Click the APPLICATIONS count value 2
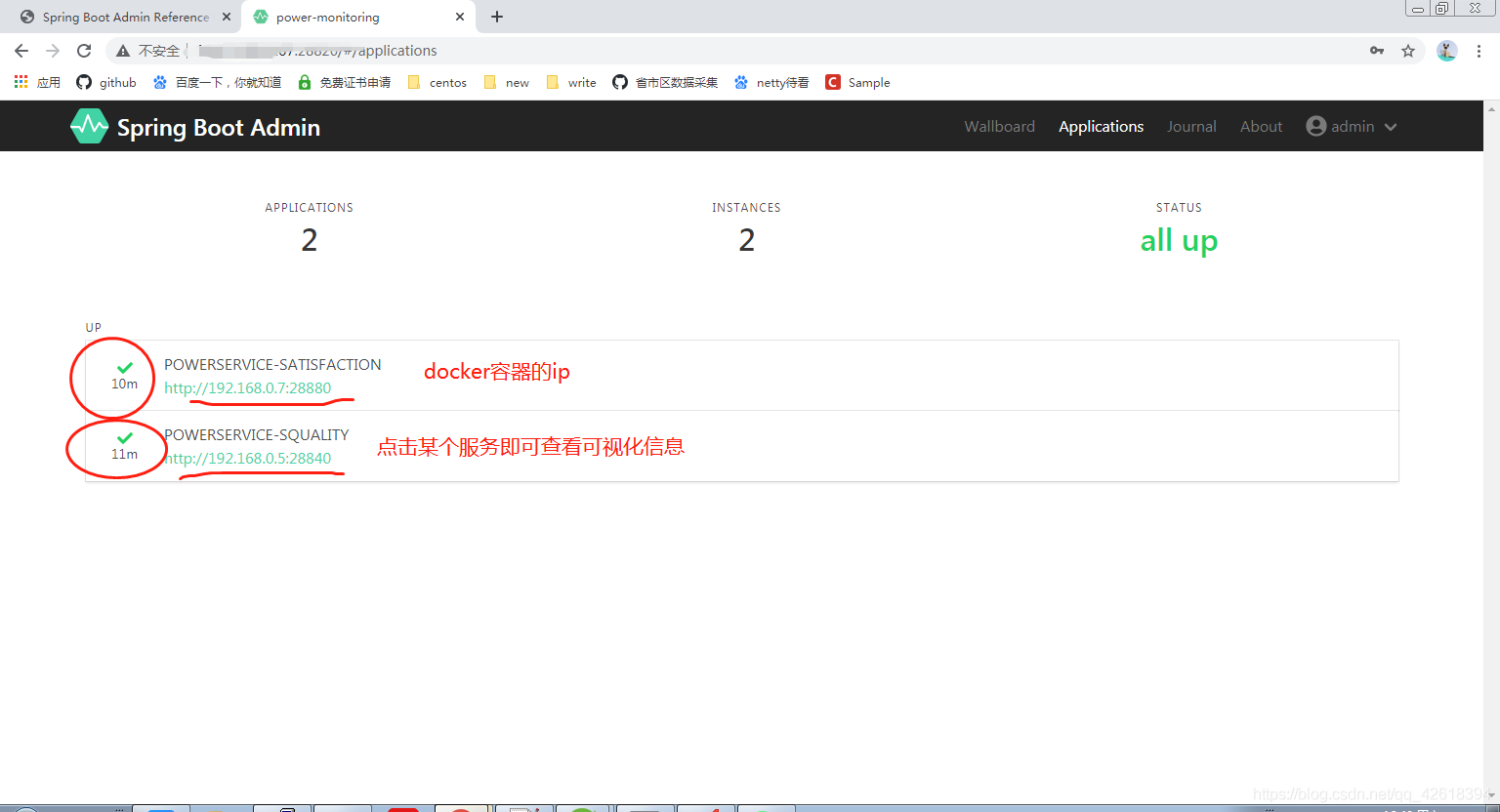This screenshot has width=1500, height=812. pos(310,240)
